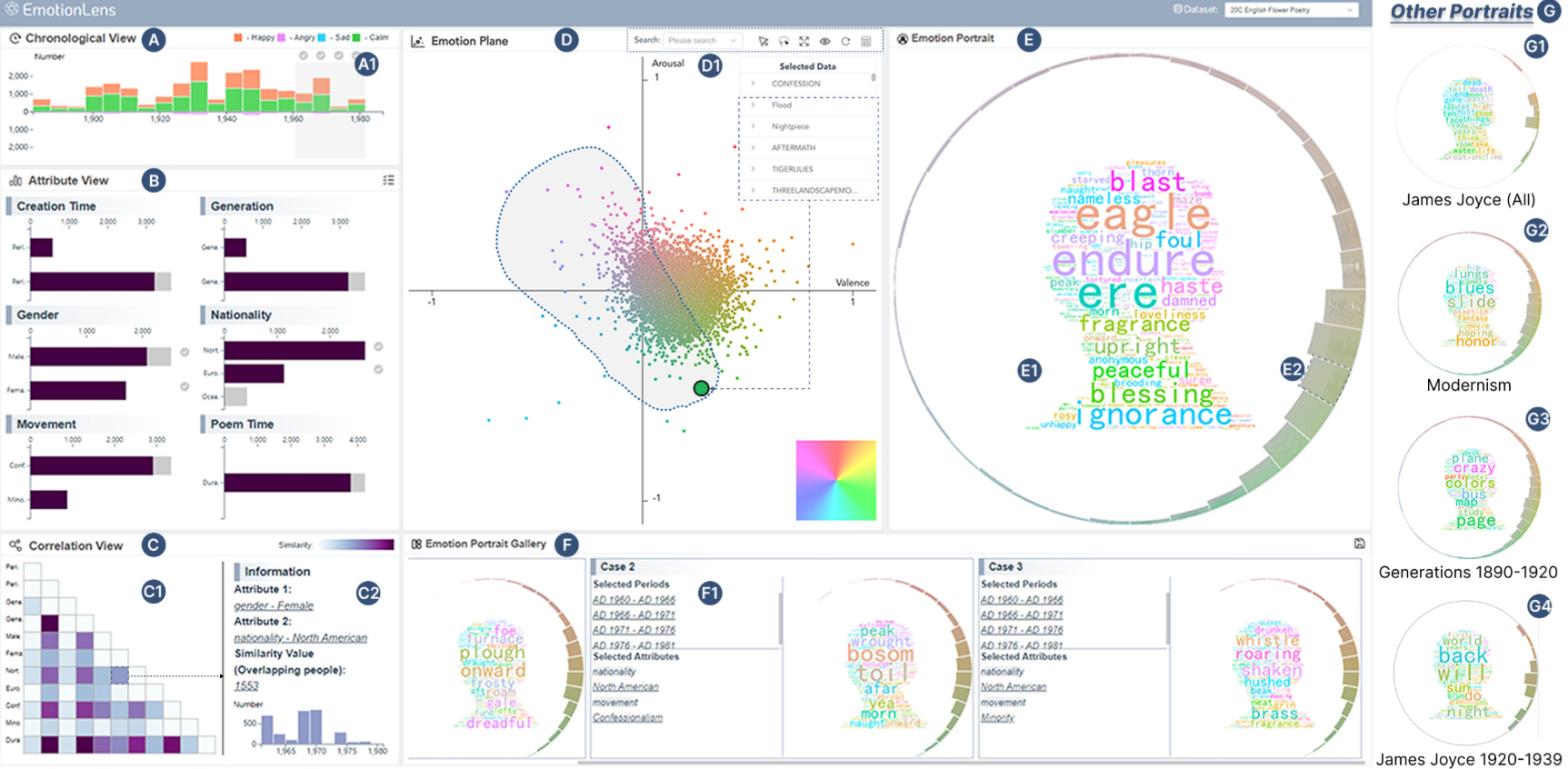Click the rainbow color wheel legend swatch

[x=835, y=480]
